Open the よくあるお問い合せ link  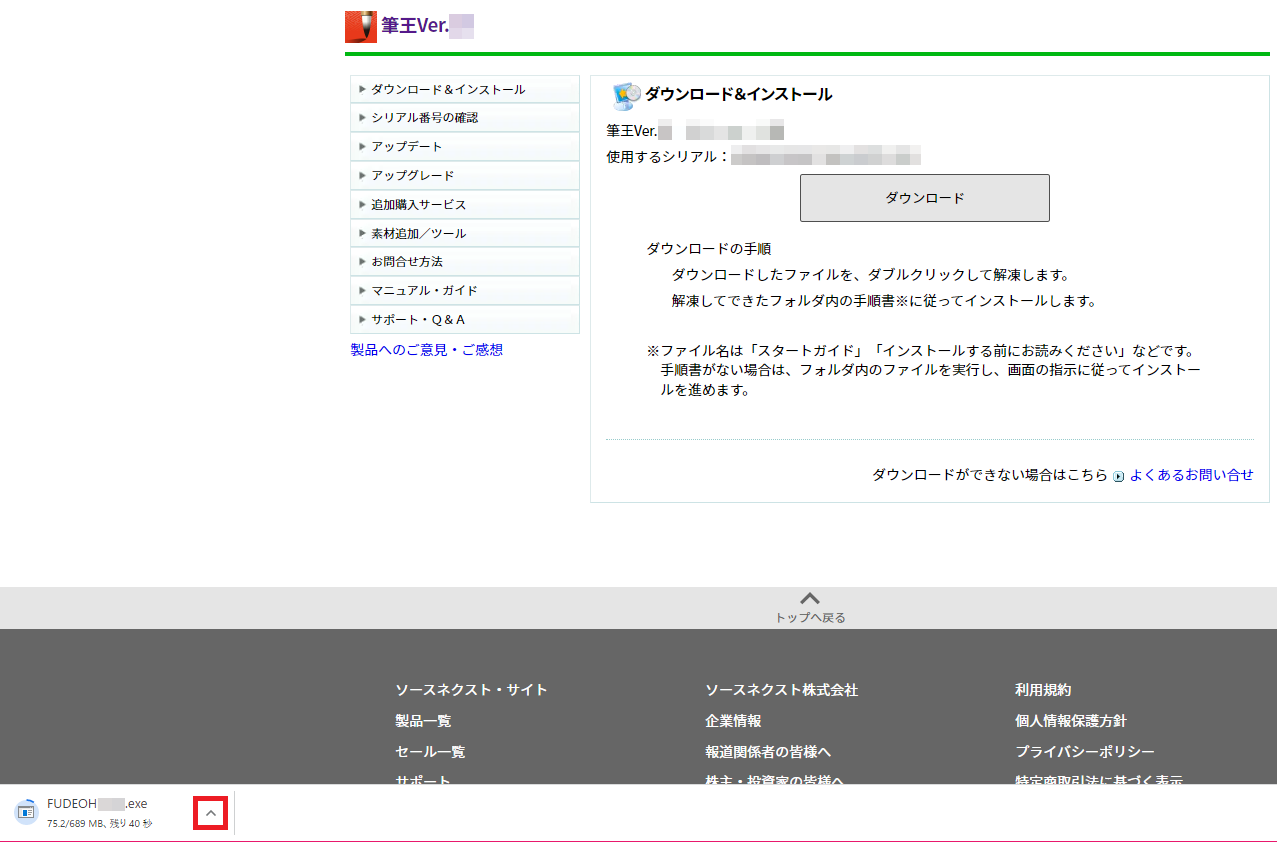pos(1191,475)
